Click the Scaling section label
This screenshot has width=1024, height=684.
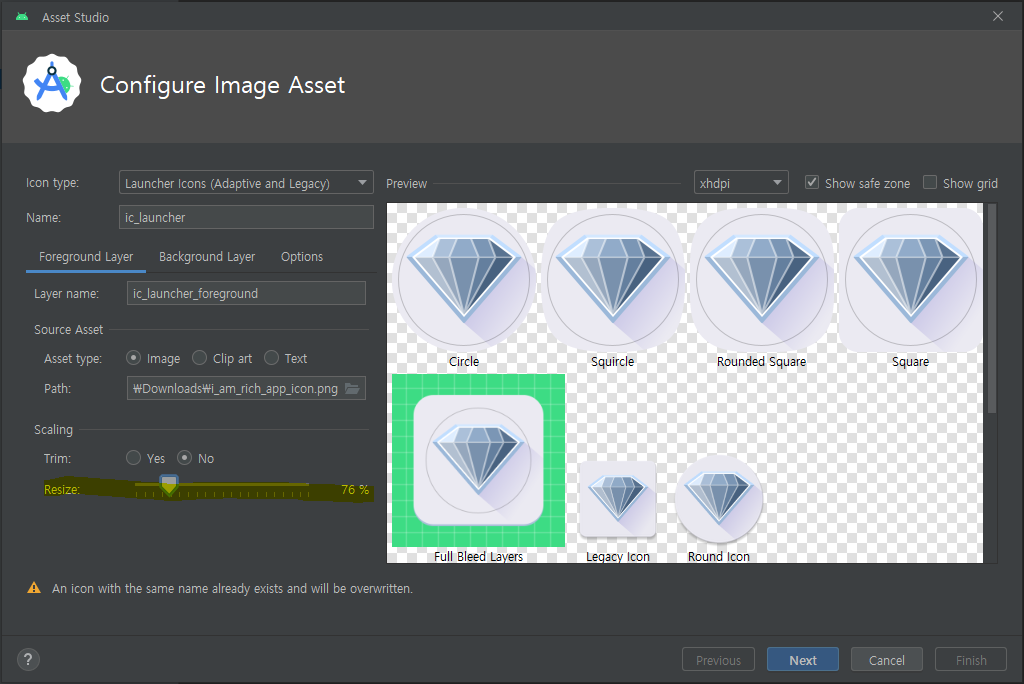(x=54, y=430)
